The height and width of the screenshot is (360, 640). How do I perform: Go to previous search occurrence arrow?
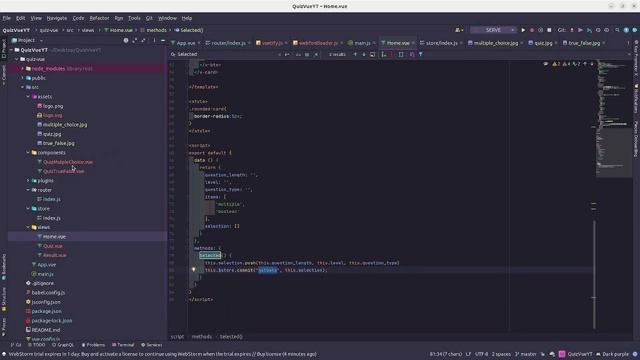[x=355, y=54]
